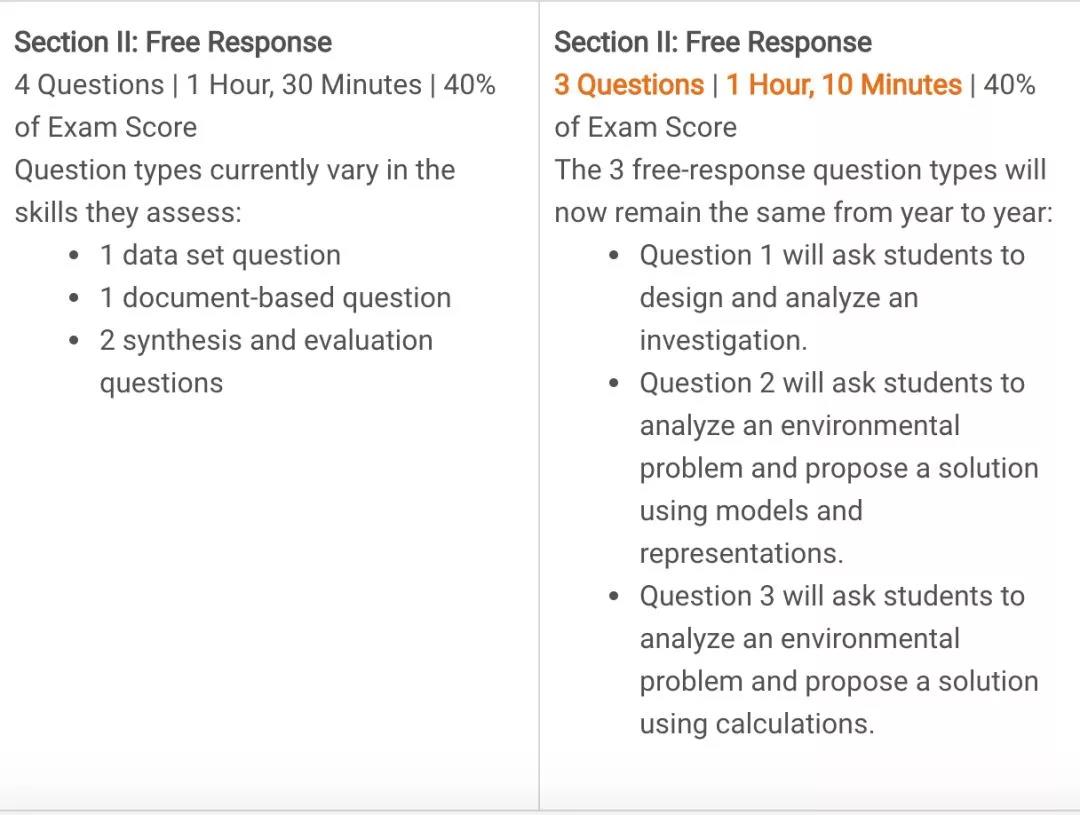
Task: Select the orange '1 Hour, 10 Minutes' text
Action: pos(844,85)
